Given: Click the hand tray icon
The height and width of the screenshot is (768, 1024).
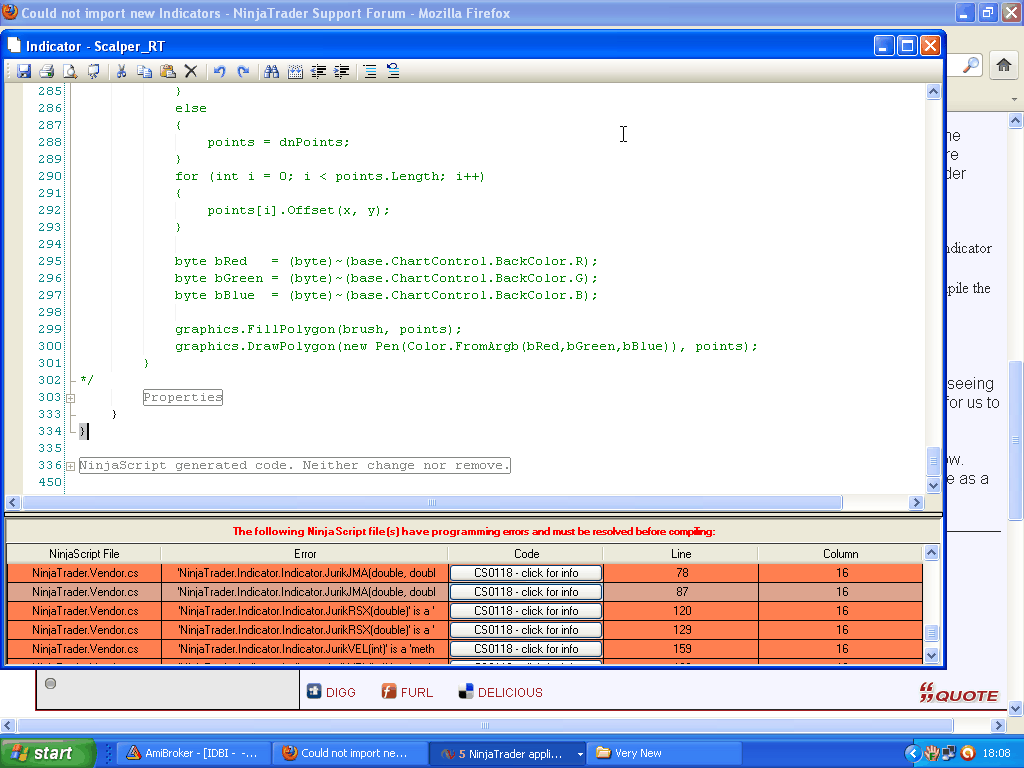Looking at the screenshot, I should pyautogui.click(x=932, y=753).
